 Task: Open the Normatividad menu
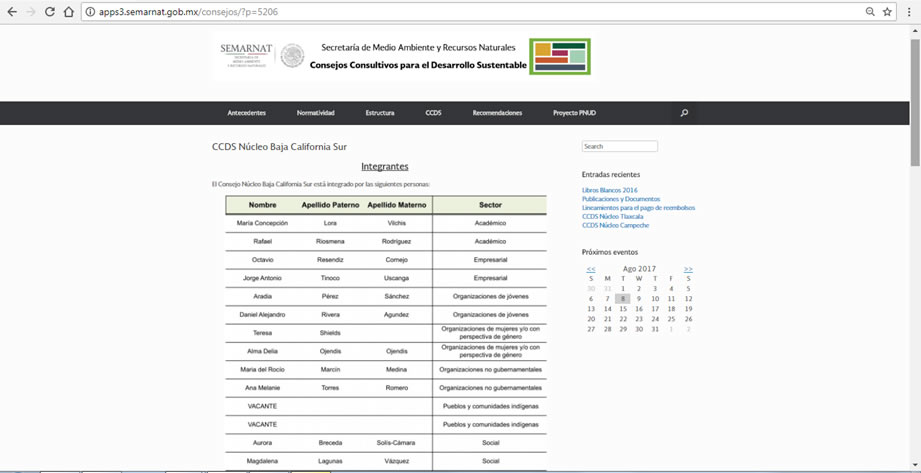point(316,113)
